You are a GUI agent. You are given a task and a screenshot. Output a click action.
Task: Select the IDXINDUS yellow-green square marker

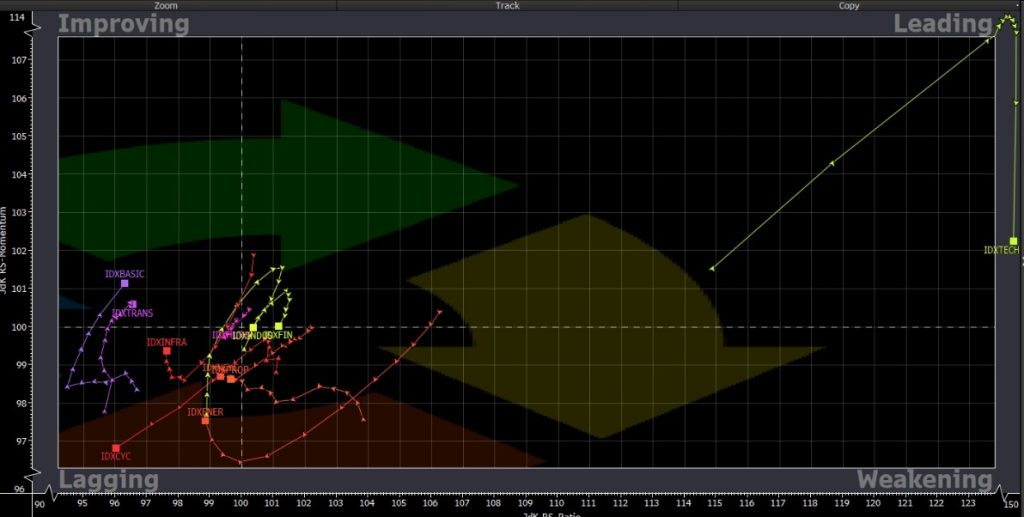253,328
